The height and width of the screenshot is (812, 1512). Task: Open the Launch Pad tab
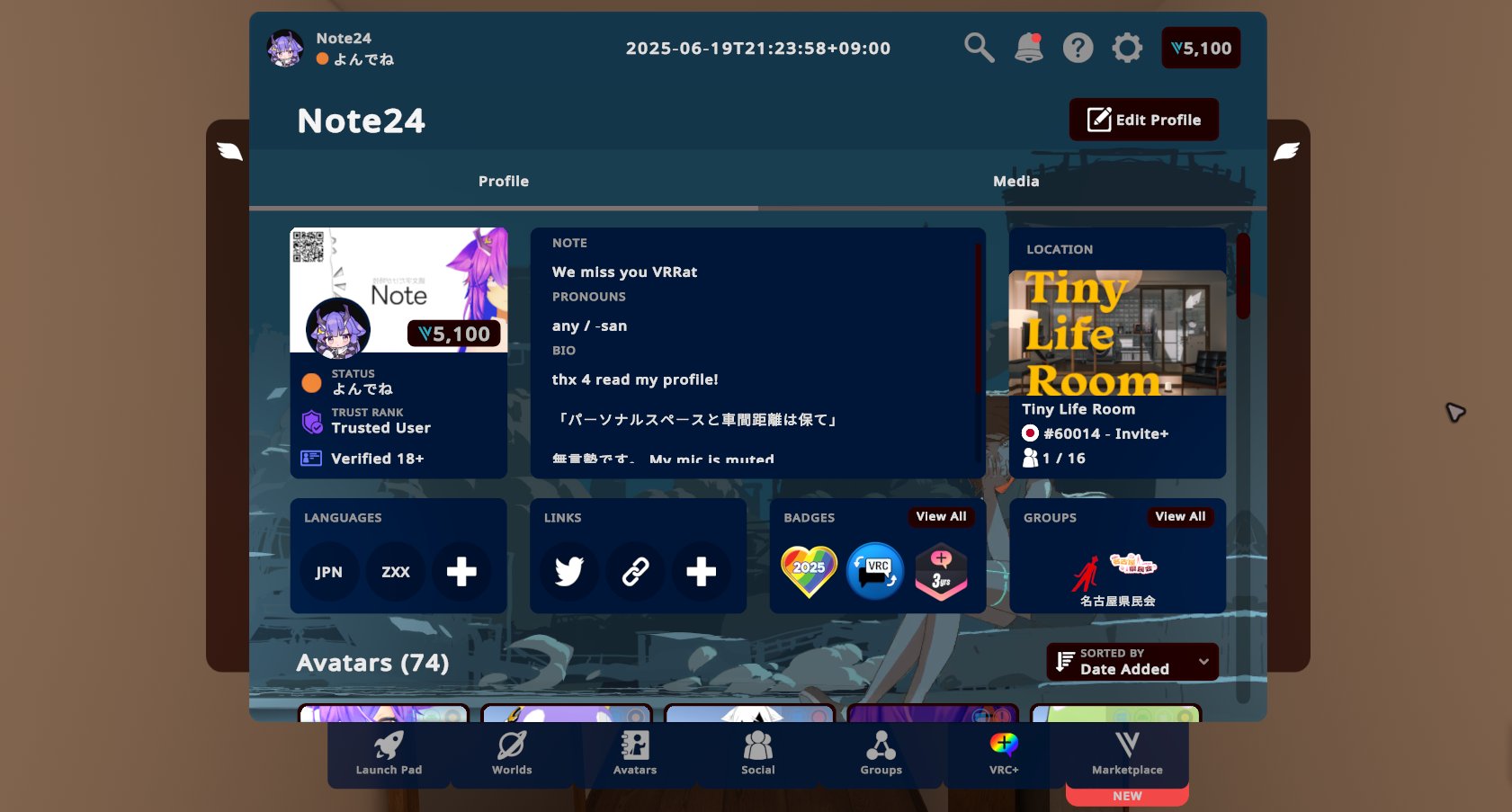pyautogui.click(x=389, y=754)
